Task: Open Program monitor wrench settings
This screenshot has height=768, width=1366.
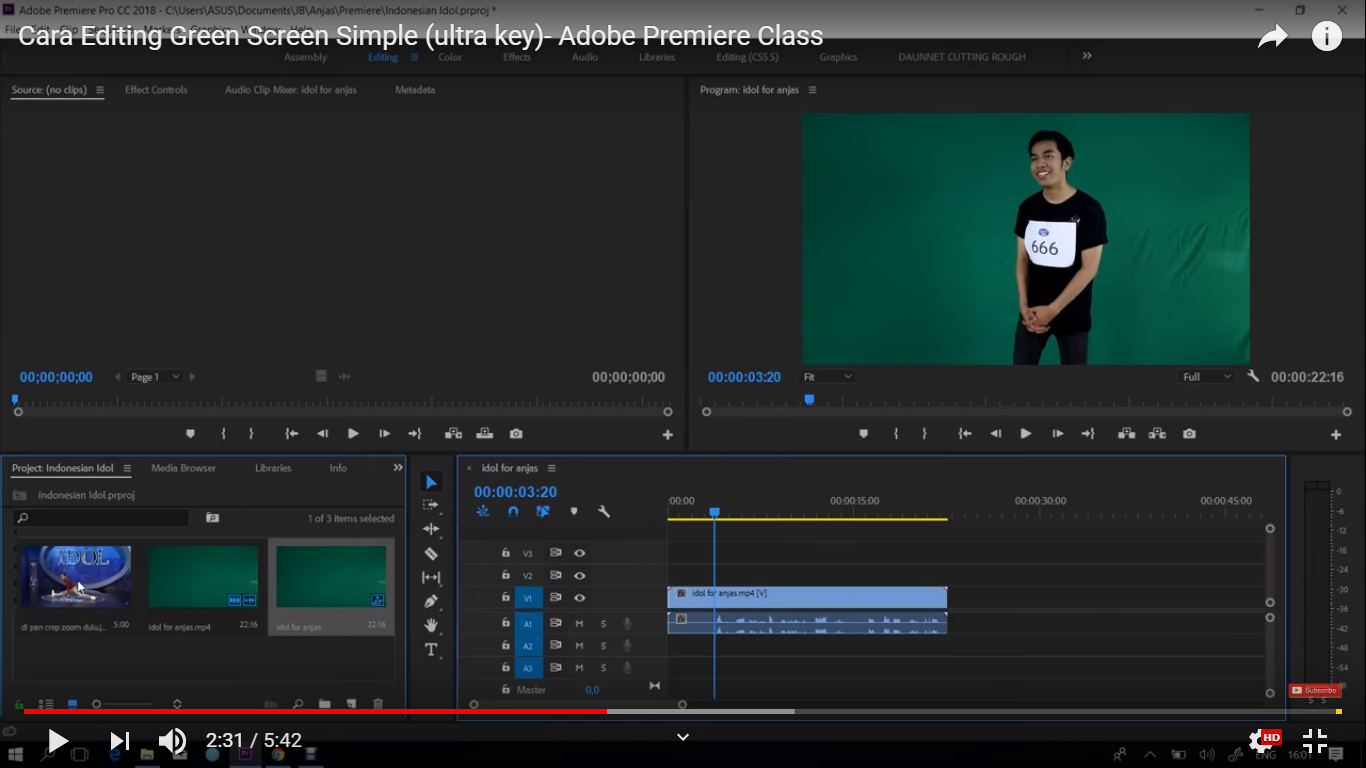Action: (1253, 377)
